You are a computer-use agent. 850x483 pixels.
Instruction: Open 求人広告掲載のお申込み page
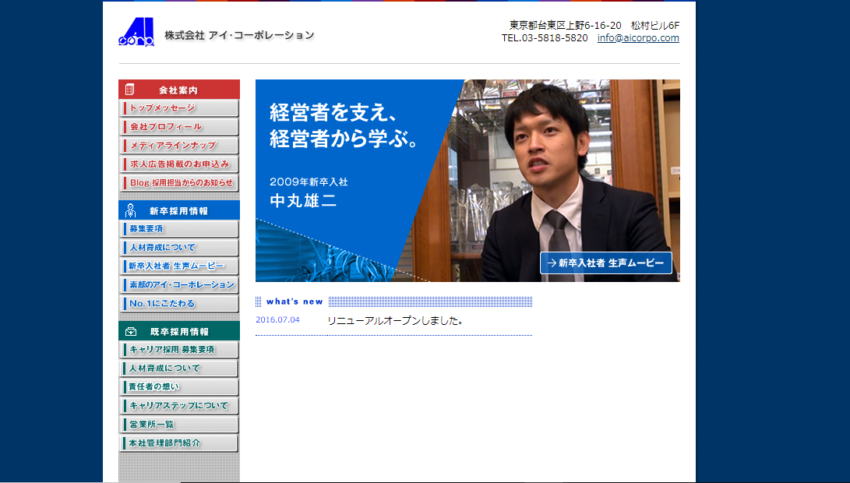pyautogui.click(x=178, y=164)
